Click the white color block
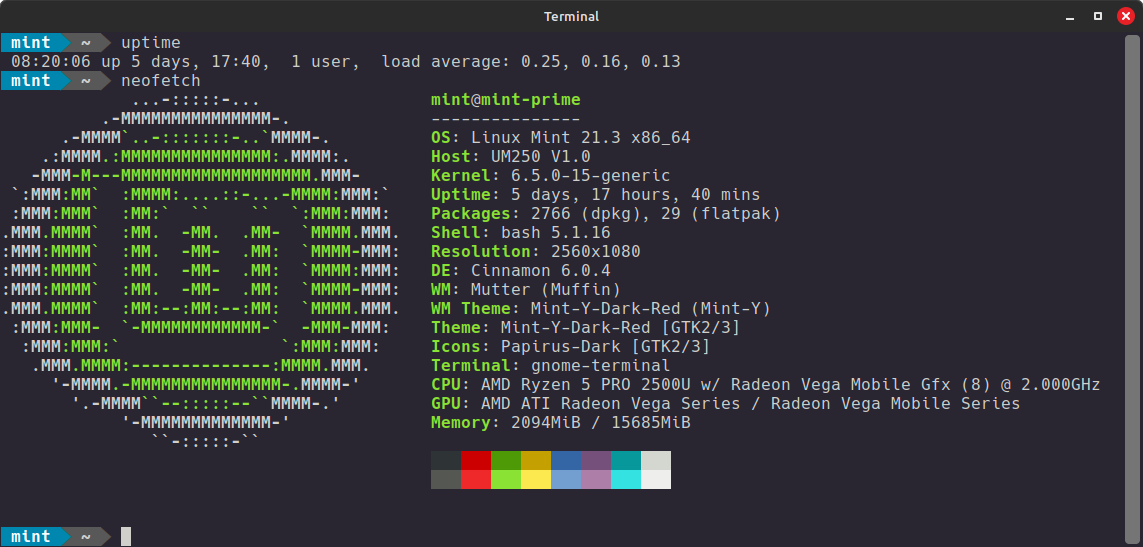 tap(655, 479)
